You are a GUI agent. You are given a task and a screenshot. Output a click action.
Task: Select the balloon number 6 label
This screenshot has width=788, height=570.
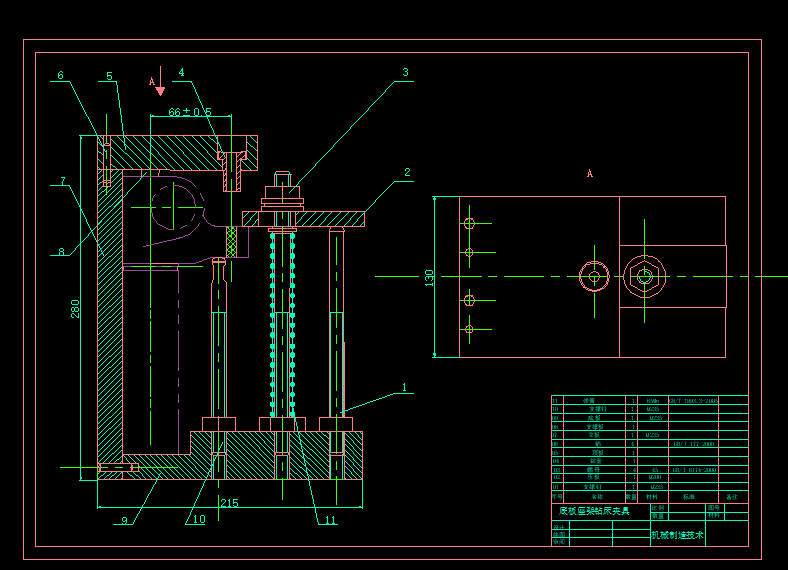pos(60,75)
